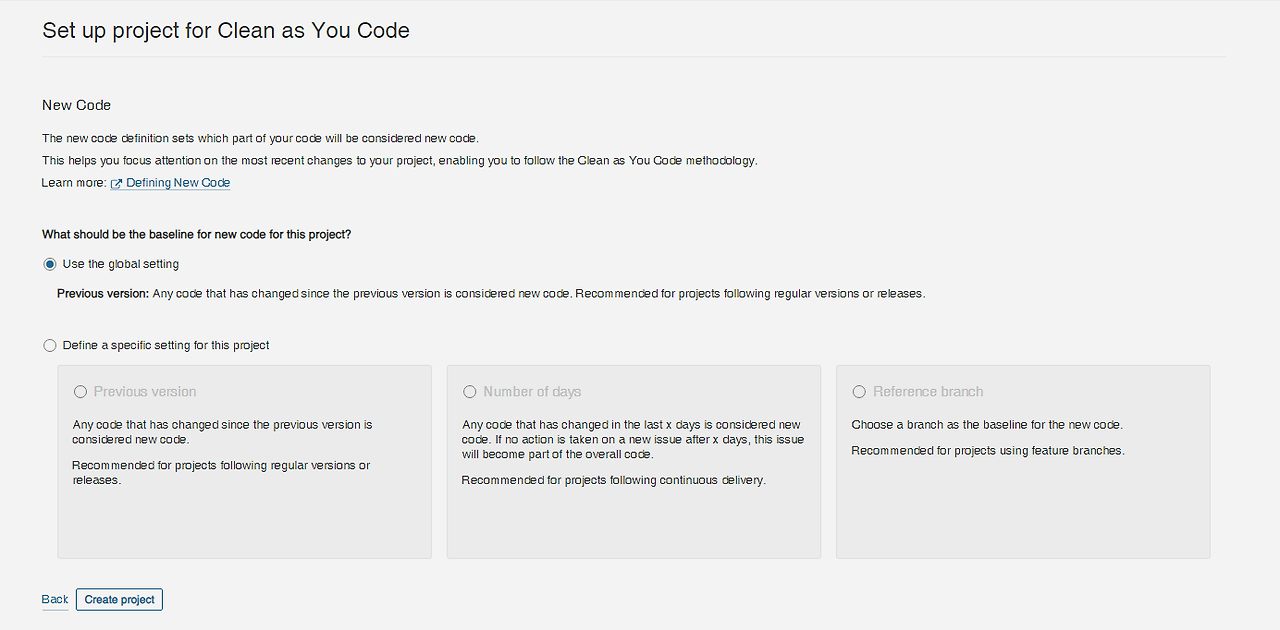1280x630 pixels.
Task: Select the Use the global setting radio button
Action: click(x=50, y=264)
